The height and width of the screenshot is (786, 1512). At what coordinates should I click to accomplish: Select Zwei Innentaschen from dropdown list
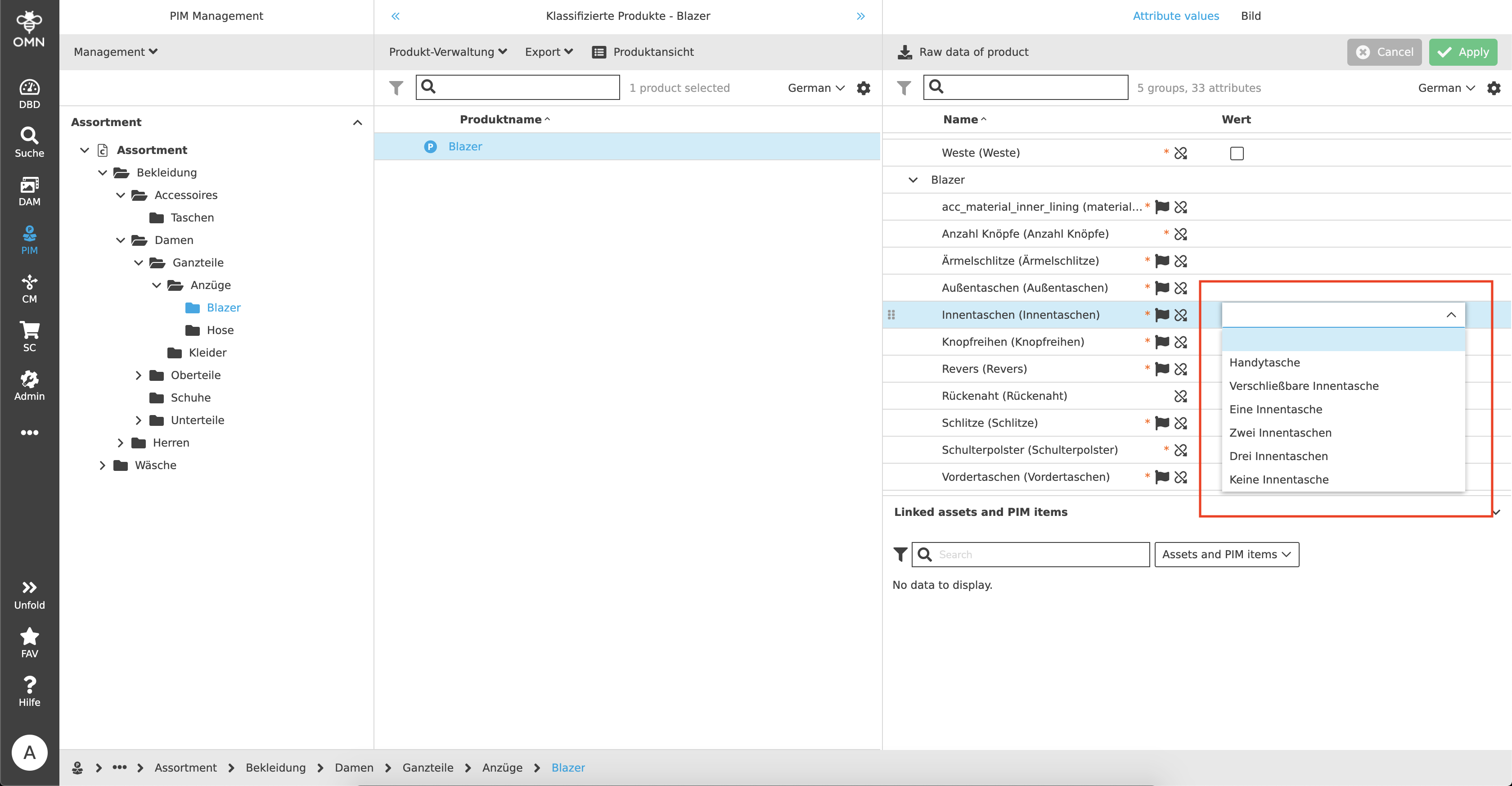click(1280, 433)
